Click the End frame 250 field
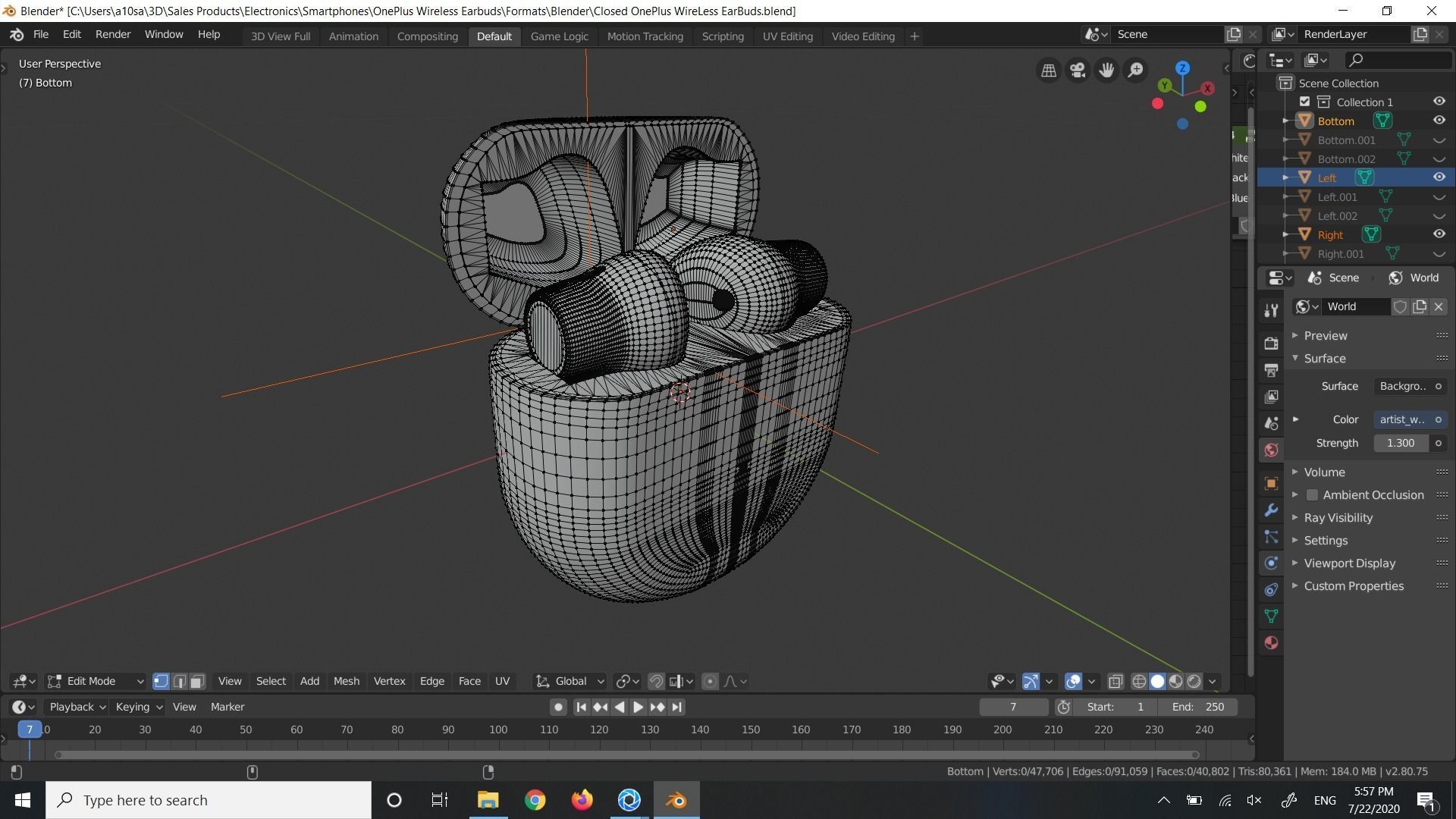The height and width of the screenshot is (819, 1456). point(1198,707)
